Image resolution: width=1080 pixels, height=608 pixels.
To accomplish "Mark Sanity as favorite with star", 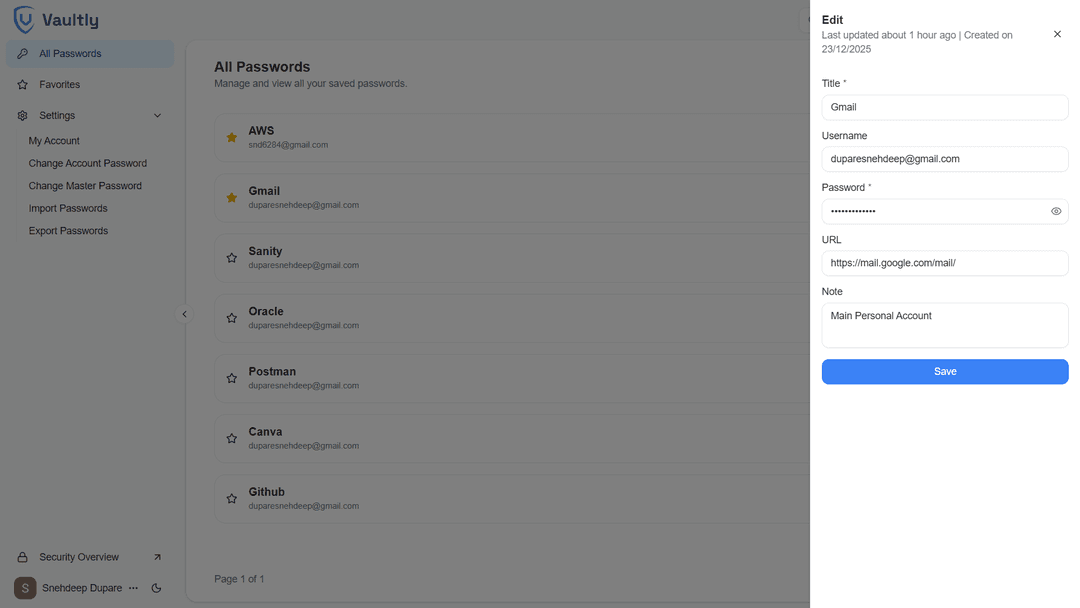I will coord(232,258).
